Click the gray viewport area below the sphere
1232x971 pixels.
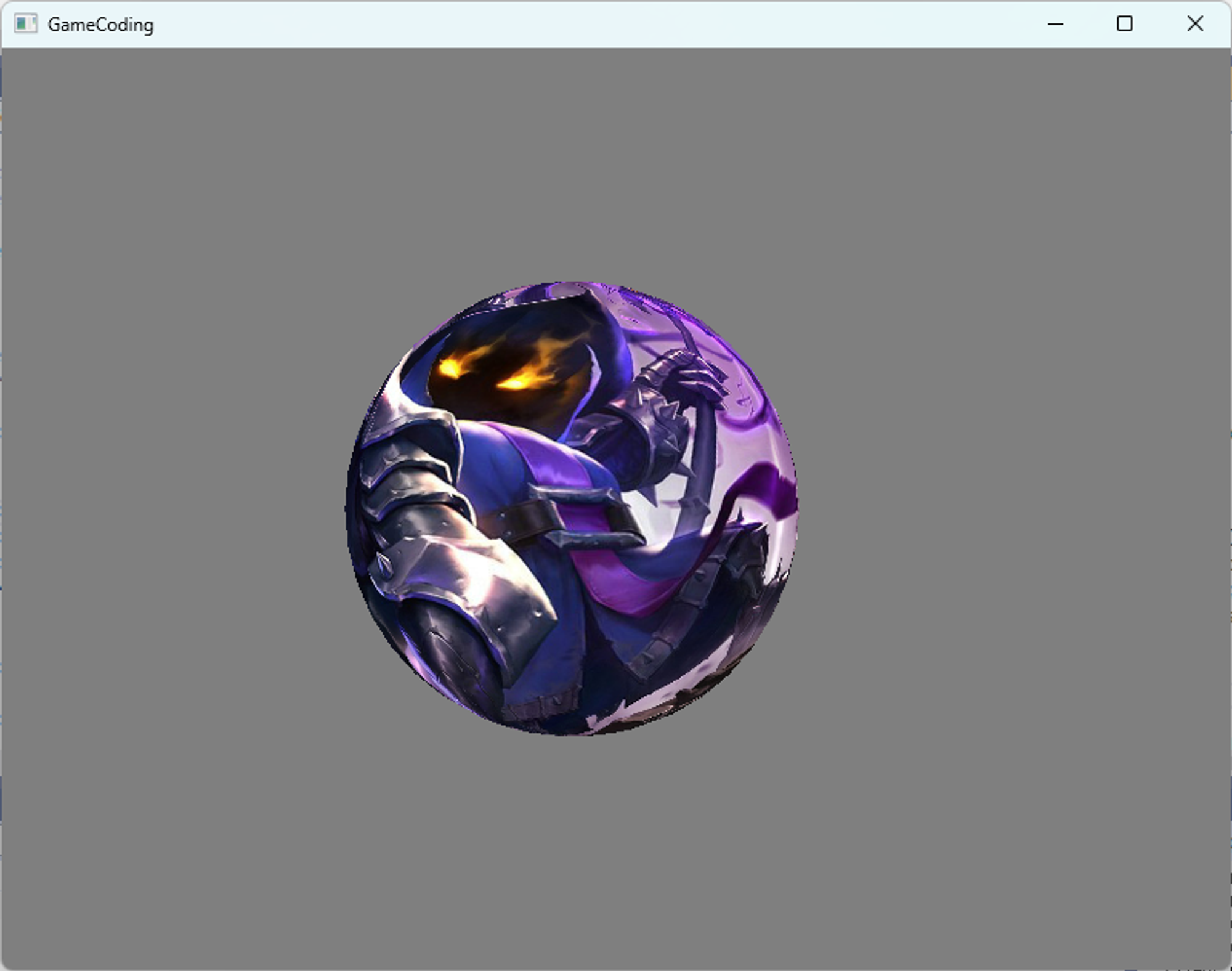coord(573,856)
